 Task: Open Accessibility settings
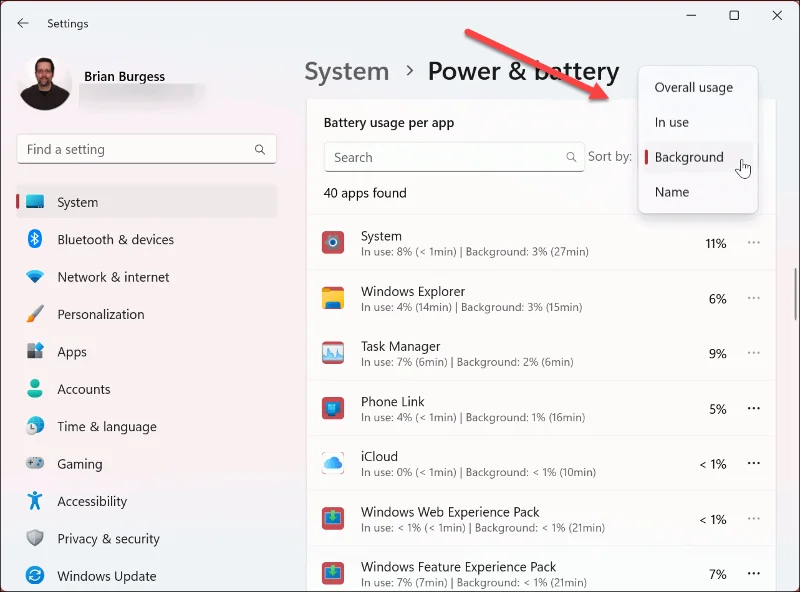pyautogui.click(x=147, y=501)
